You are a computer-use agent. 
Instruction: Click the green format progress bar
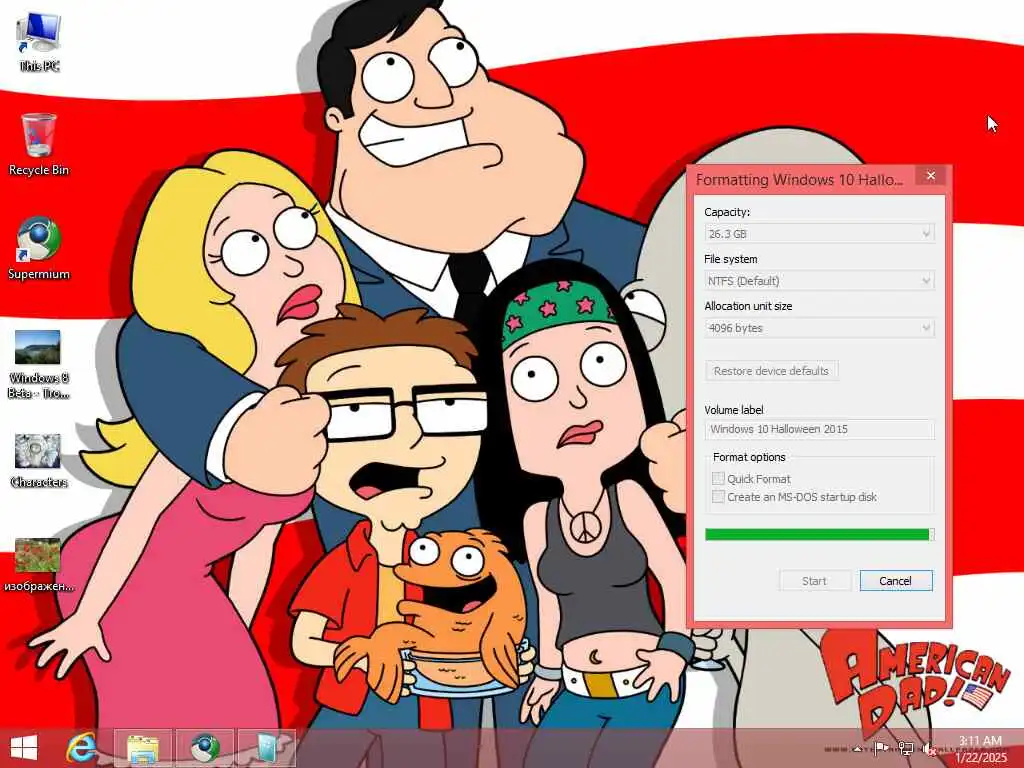pyautogui.click(x=820, y=534)
